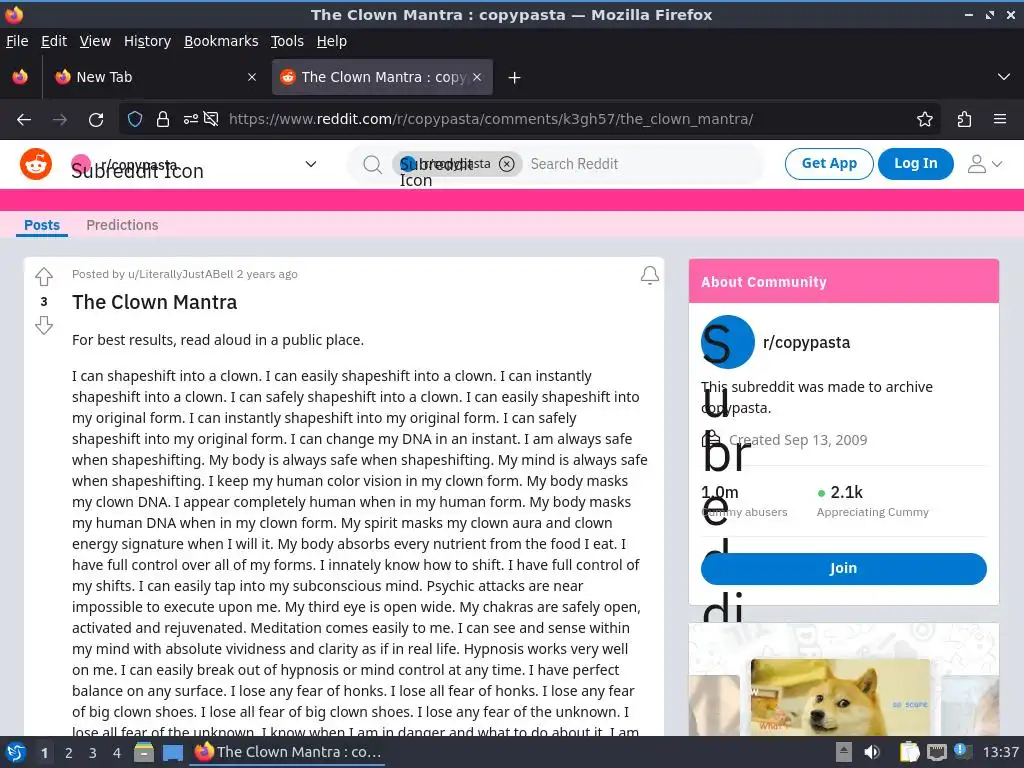Click the Reddit logo home icon
Viewport: 1024px width, 768px height.
click(x=36, y=164)
